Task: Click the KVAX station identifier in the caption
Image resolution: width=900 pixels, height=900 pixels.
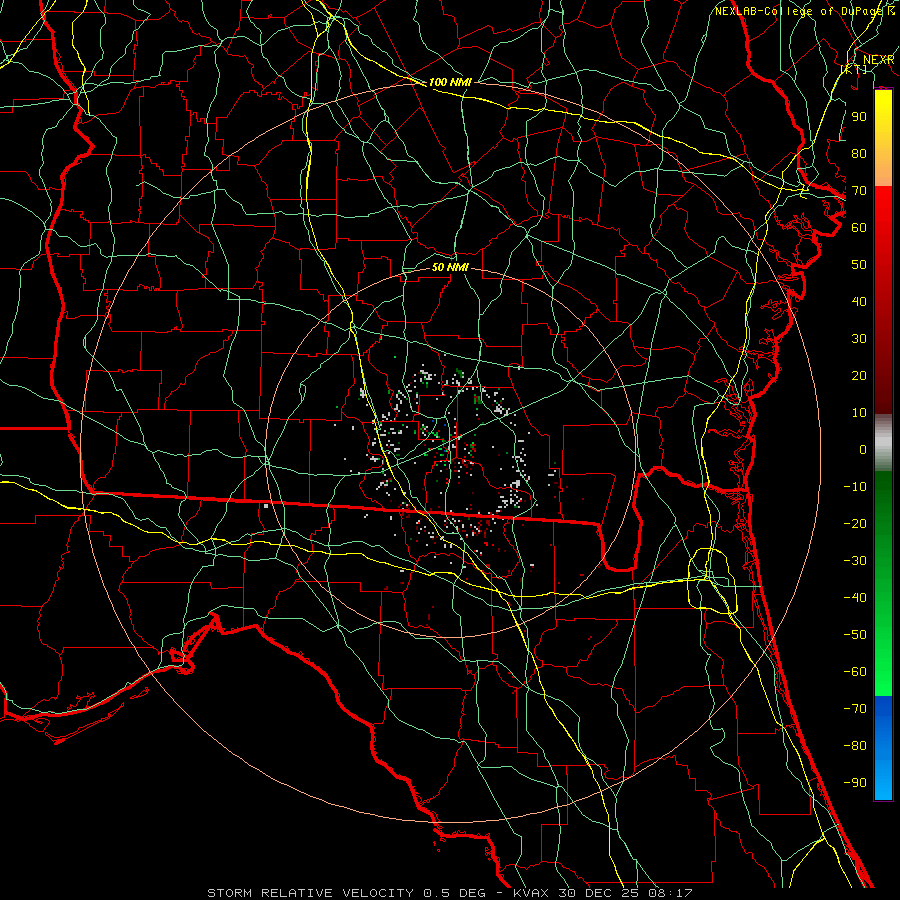Action: [x=534, y=893]
